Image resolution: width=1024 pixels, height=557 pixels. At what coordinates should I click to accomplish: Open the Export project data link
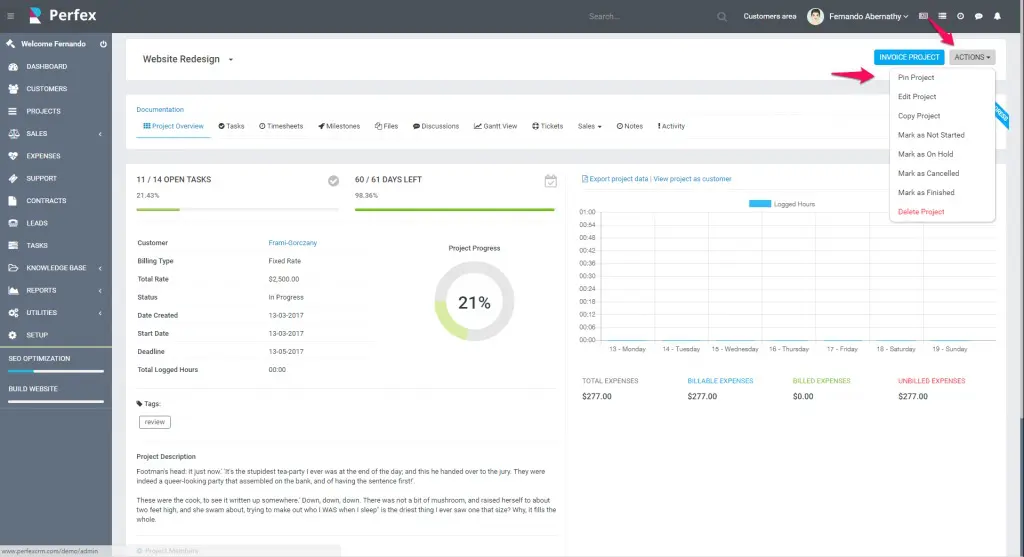pyautogui.click(x=615, y=179)
